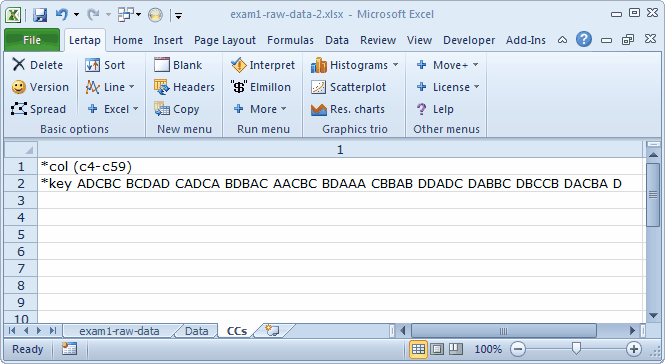The image size is (665, 364).
Task: Select column header 1
Action: pyautogui.click(x=340, y=149)
